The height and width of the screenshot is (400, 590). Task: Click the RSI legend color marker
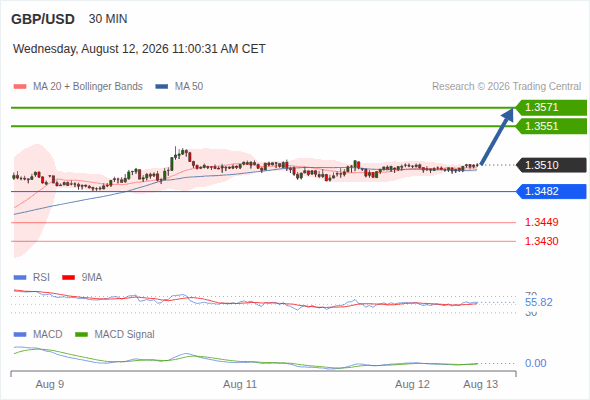click(20, 278)
